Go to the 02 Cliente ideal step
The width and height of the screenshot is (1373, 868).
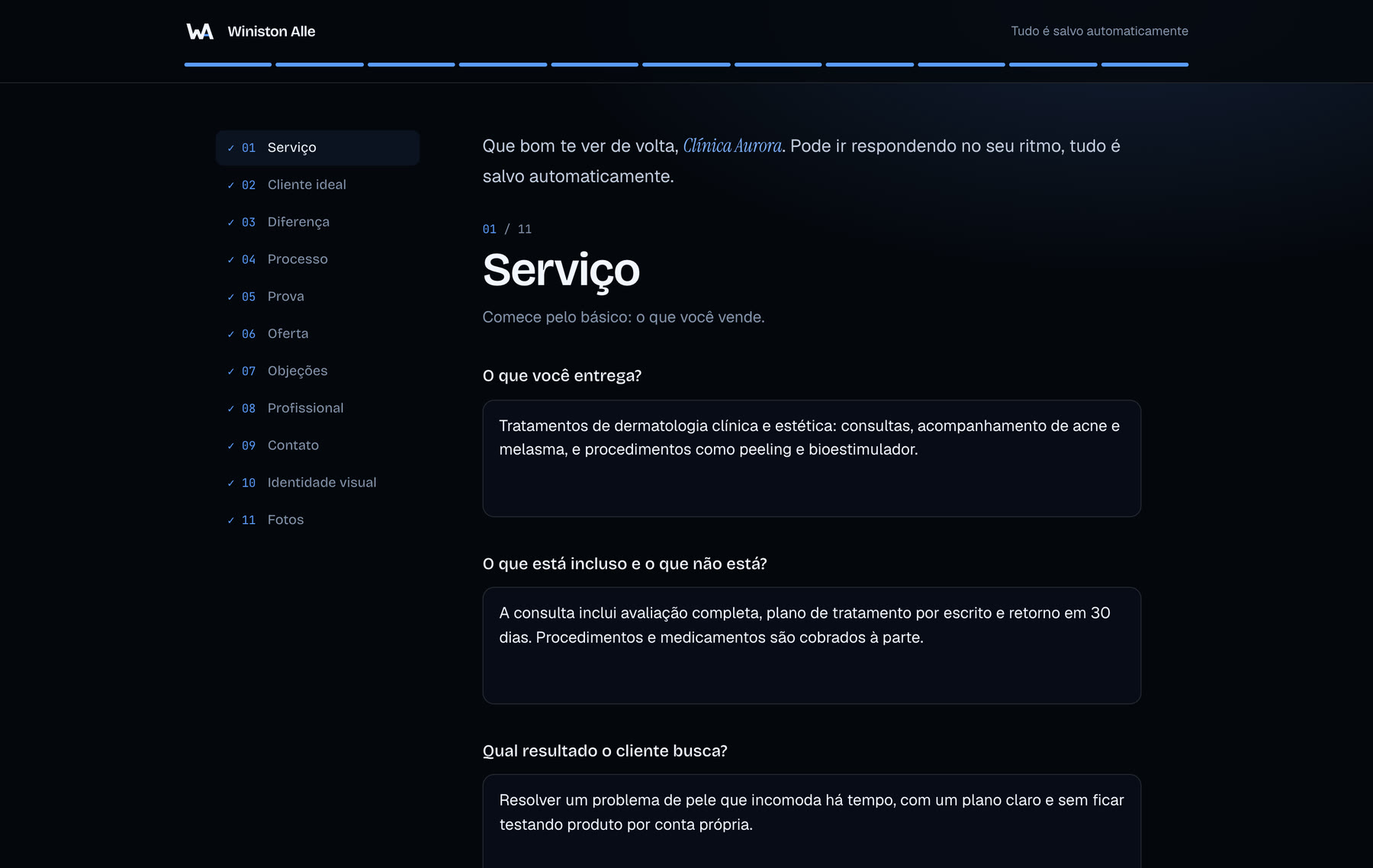(317, 185)
